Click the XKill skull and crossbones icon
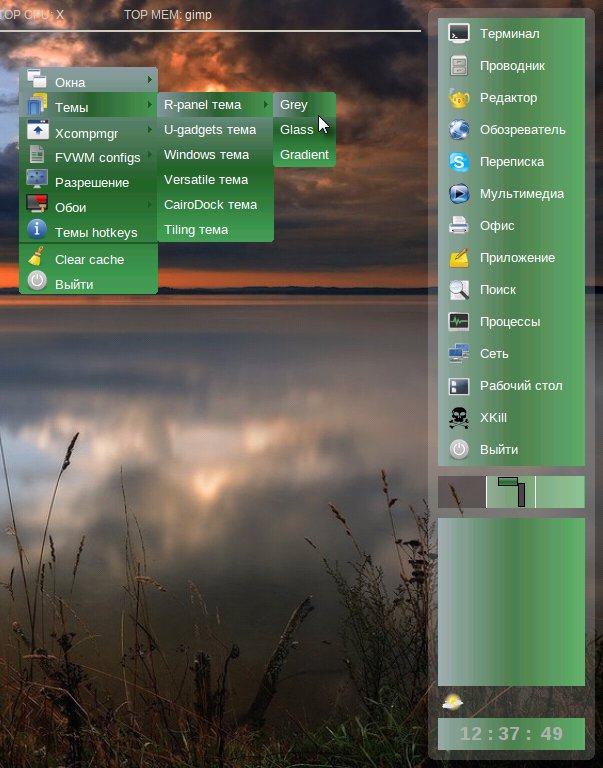Screen dimensions: 603x768 pyautogui.click(x=459, y=418)
